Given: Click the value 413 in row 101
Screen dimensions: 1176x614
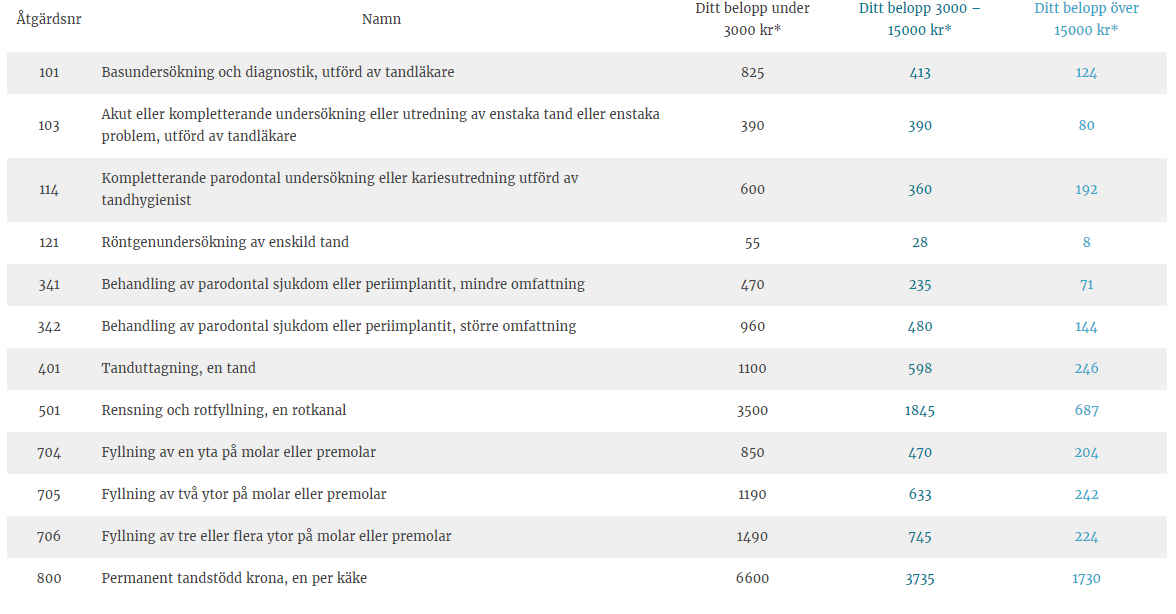Looking at the screenshot, I should click(x=920, y=73).
